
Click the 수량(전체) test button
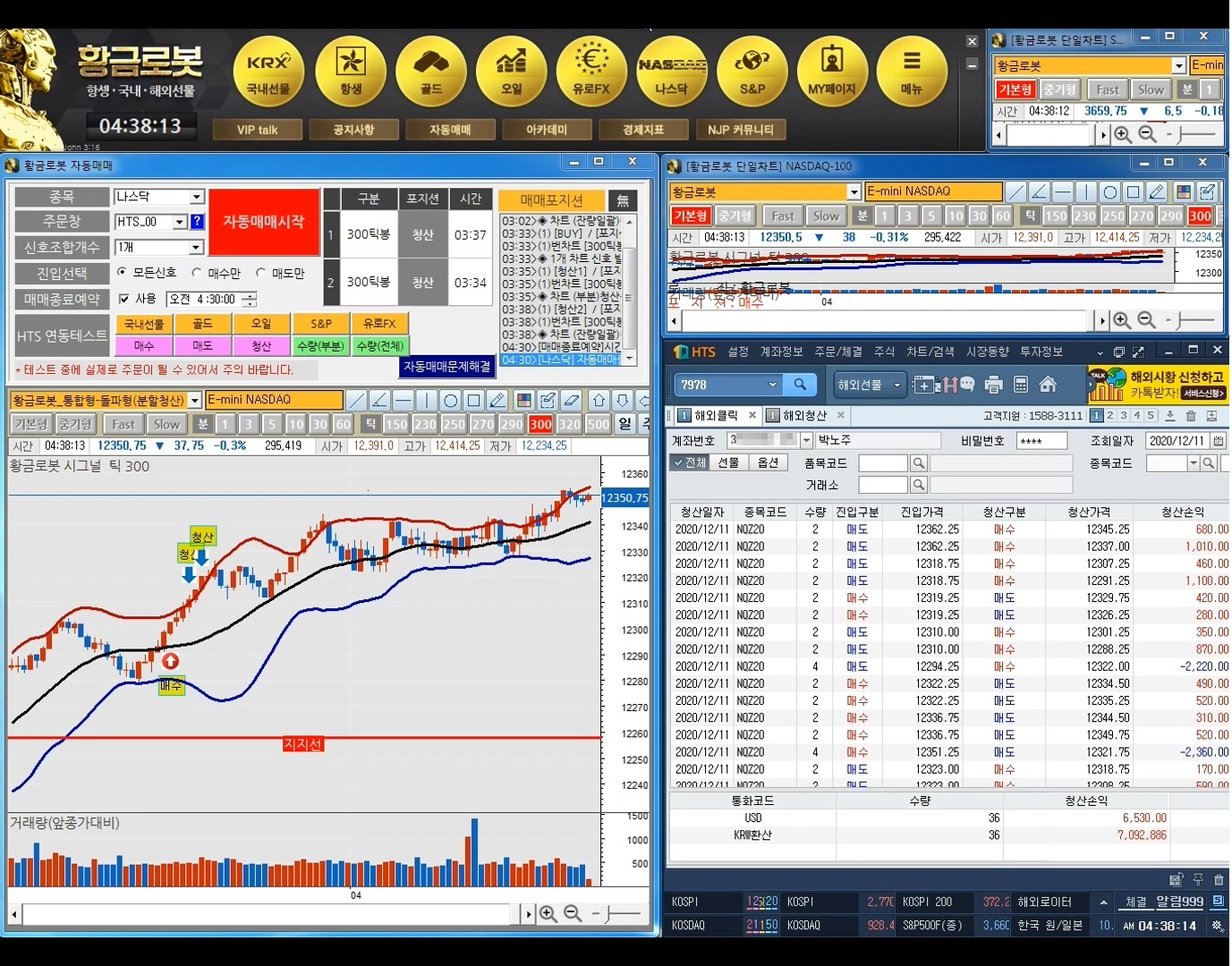(379, 346)
